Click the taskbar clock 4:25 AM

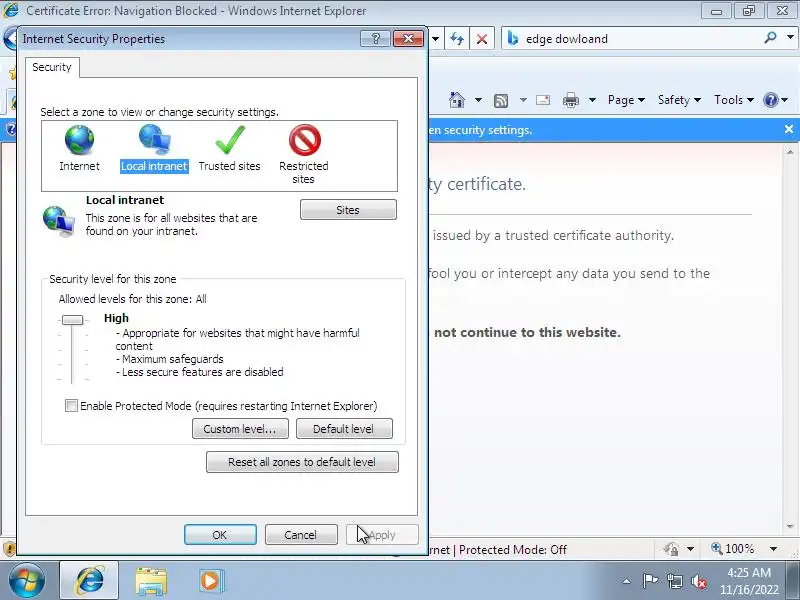coord(748,572)
